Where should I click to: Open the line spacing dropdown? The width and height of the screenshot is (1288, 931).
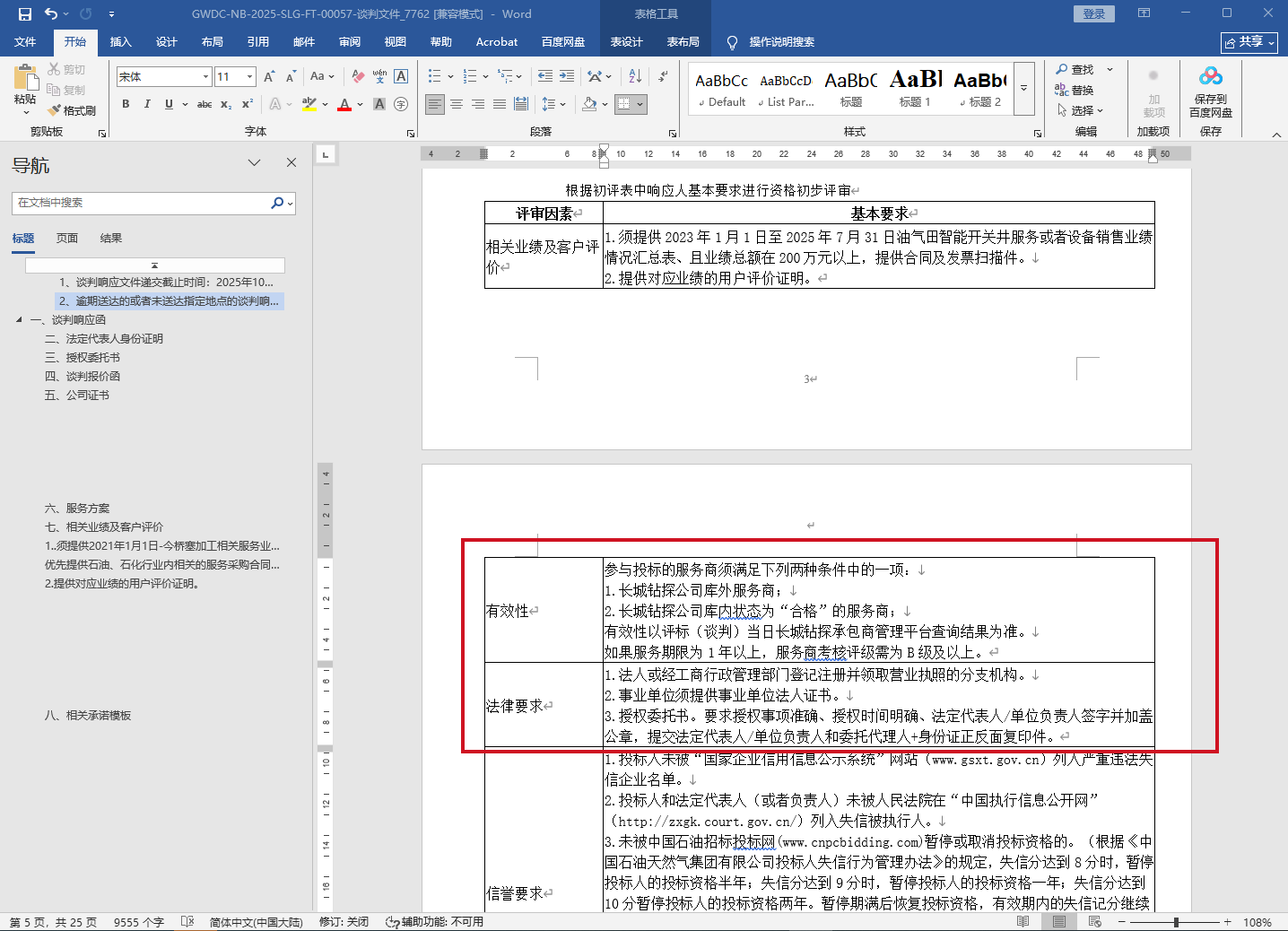pos(553,104)
